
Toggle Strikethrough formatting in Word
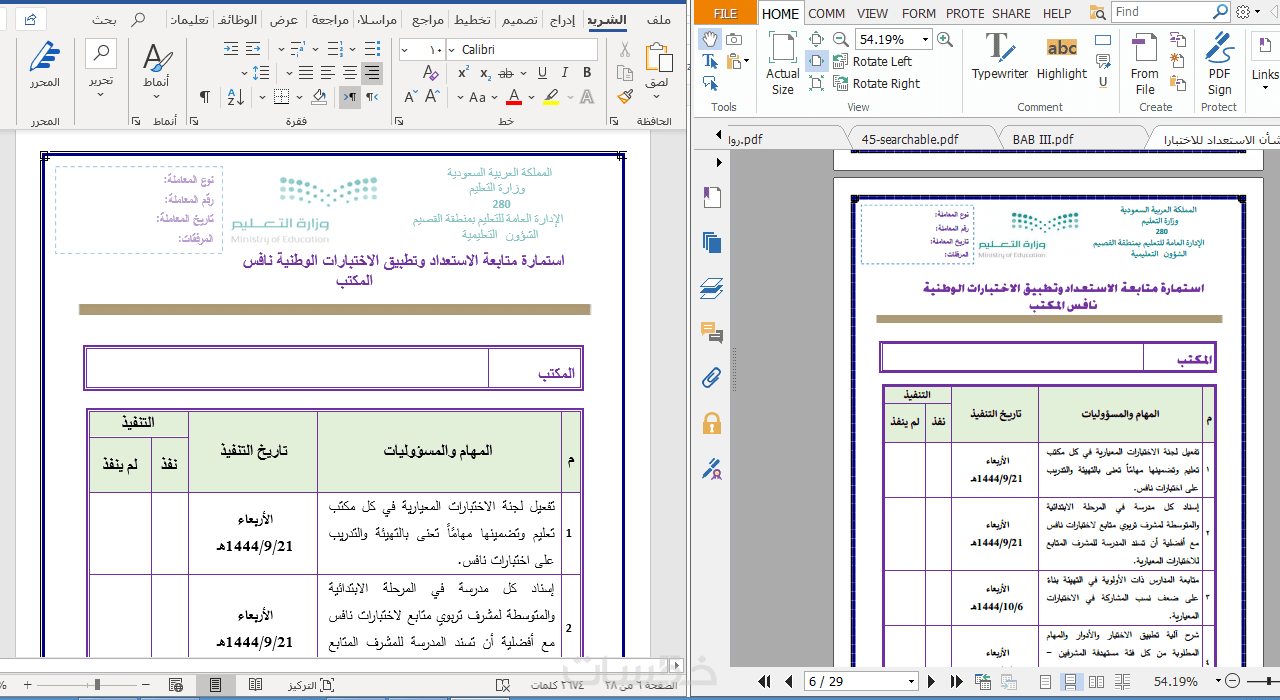(506, 73)
